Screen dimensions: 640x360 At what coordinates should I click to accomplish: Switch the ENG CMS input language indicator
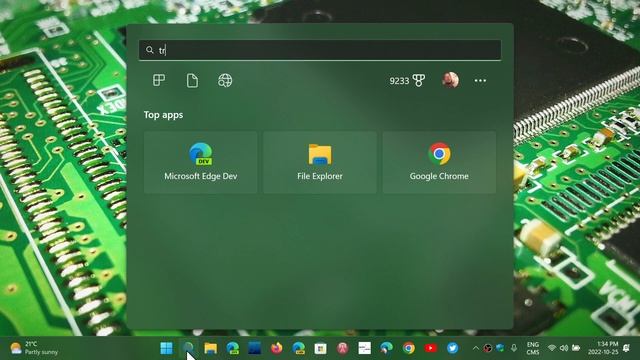[533, 348]
